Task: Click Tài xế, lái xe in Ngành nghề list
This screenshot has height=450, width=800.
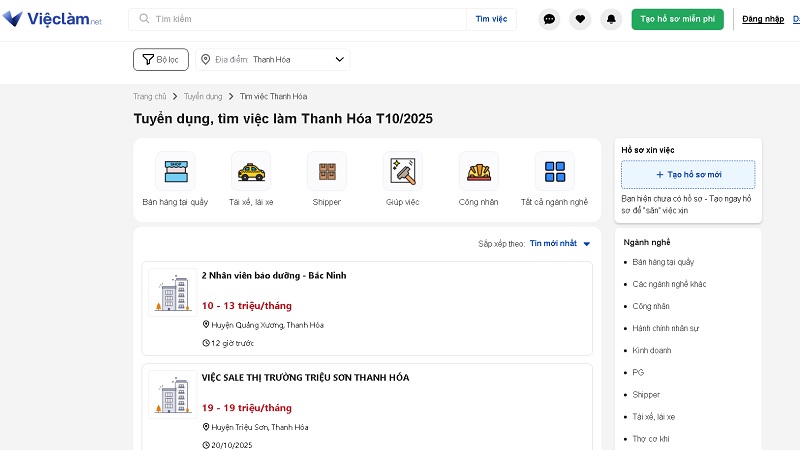Action: [x=654, y=417]
